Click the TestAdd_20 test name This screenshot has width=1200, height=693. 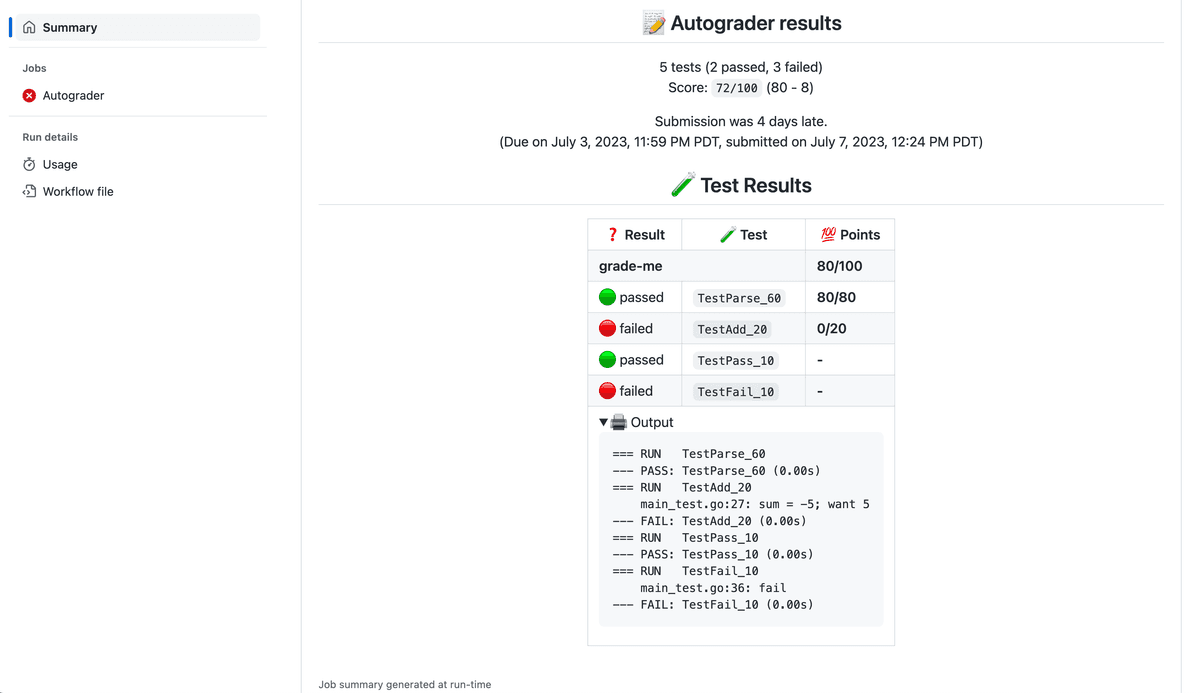click(732, 329)
